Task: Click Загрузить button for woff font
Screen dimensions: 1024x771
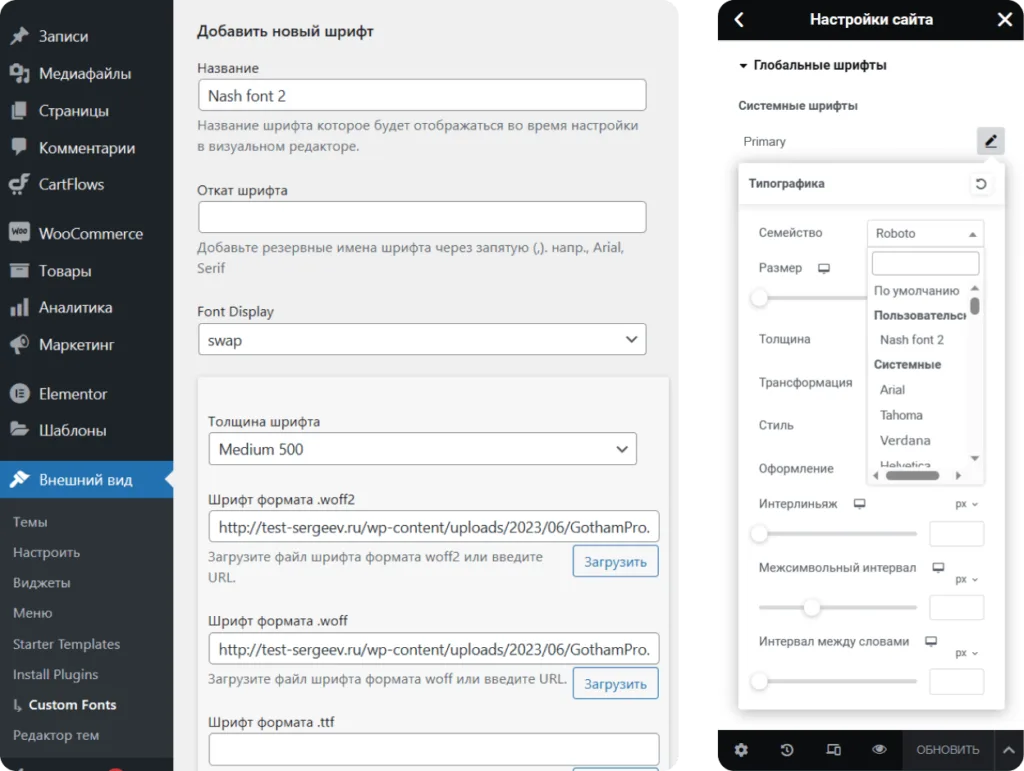Action: pos(615,684)
